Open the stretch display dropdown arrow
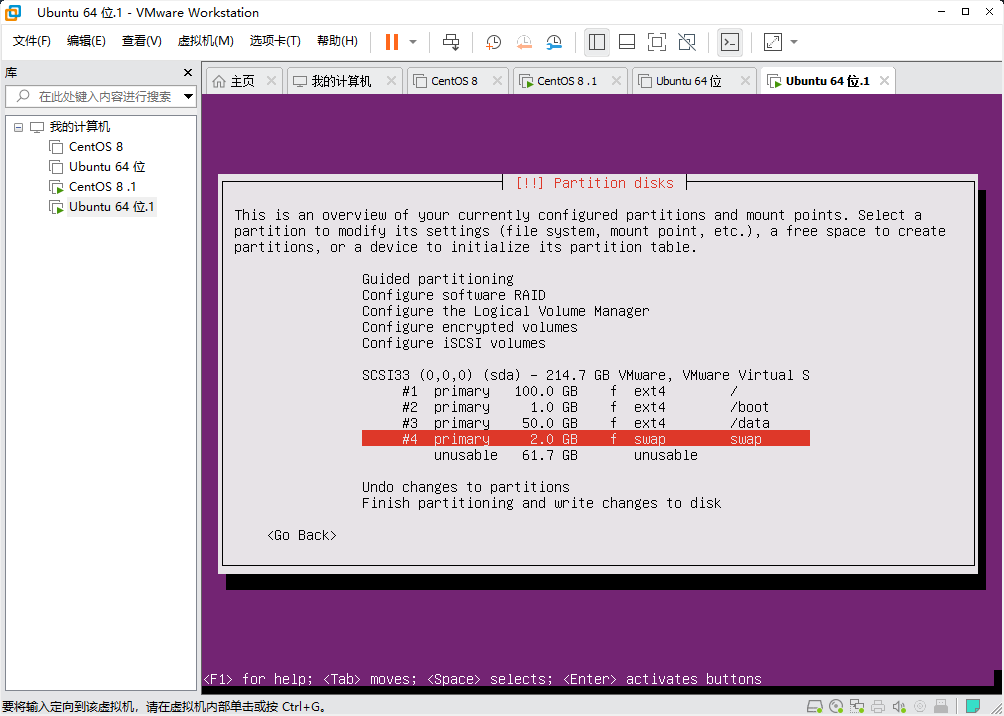This screenshot has width=1004, height=716. [794, 42]
